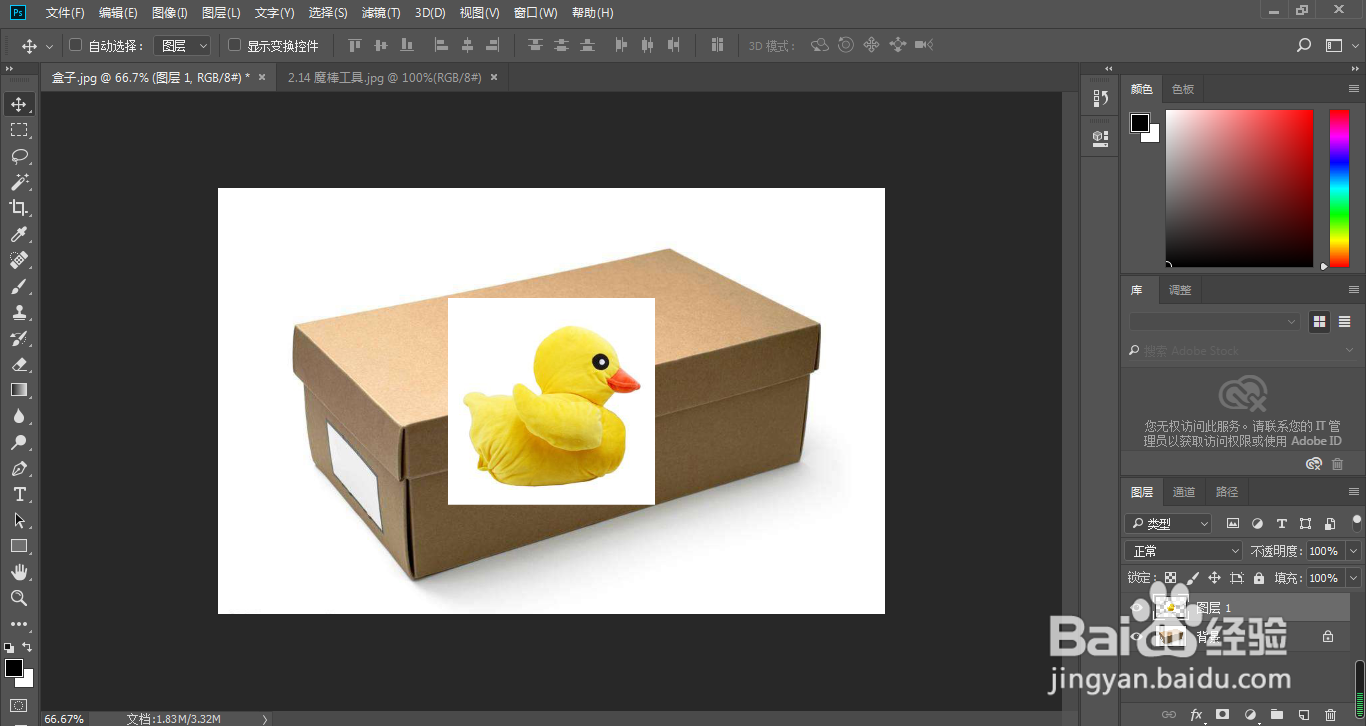Open the 文件(F) menu
Screen dimensions: 1366x726
coord(65,13)
